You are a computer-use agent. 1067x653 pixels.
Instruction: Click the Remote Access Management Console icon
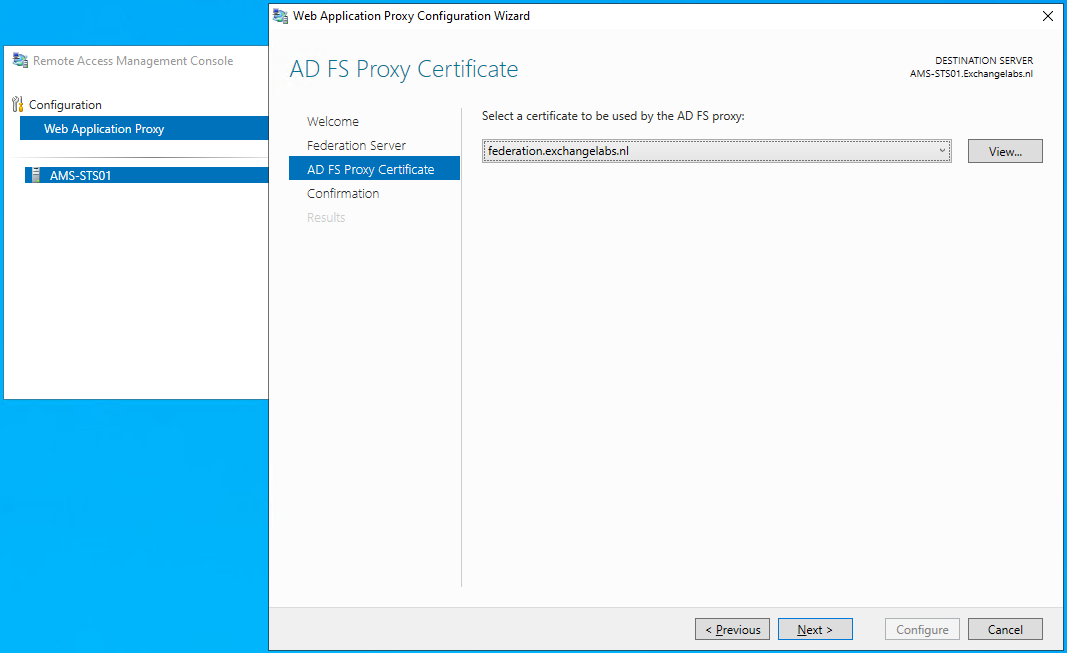(x=20, y=61)
